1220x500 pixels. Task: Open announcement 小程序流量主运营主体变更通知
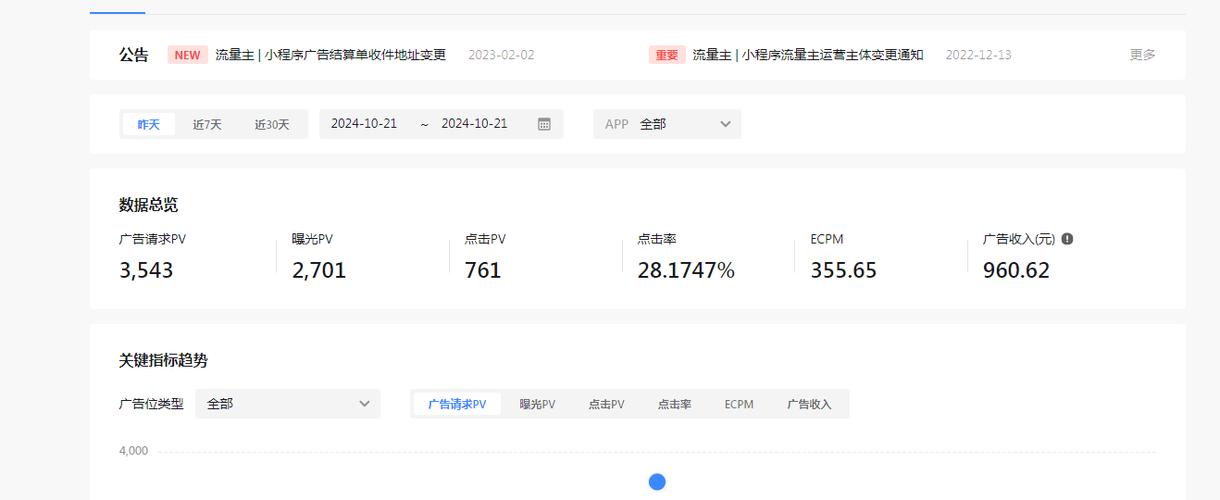(x=808, y=55)
